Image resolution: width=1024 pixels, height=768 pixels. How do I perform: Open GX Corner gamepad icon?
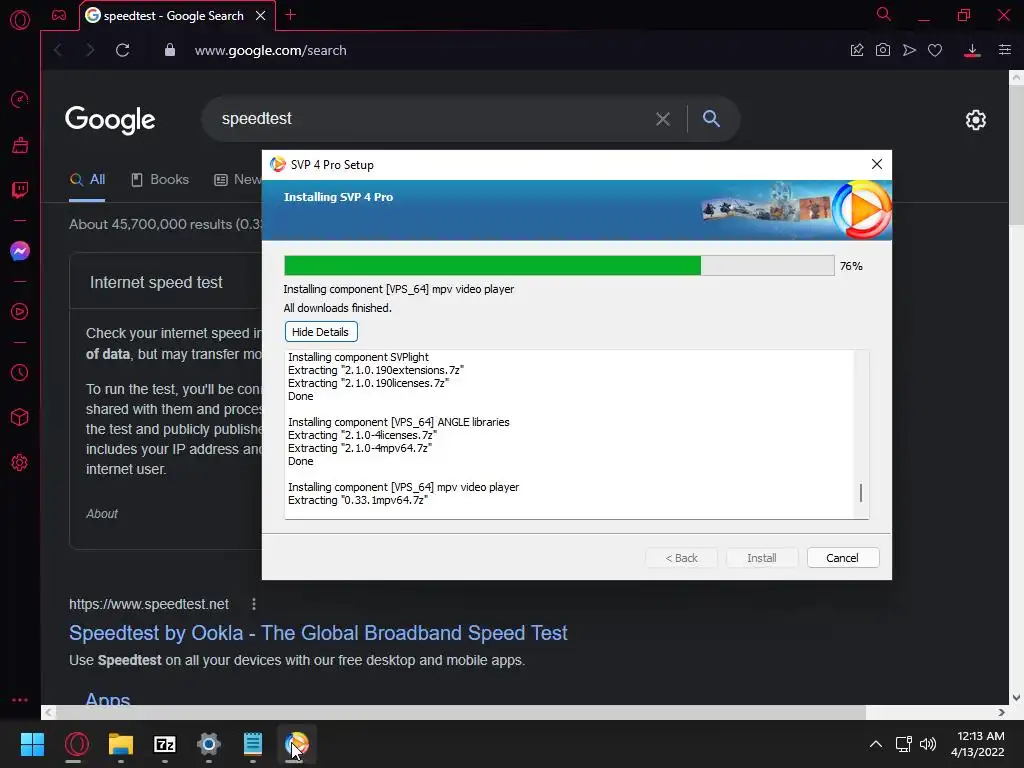pos(59,15)
